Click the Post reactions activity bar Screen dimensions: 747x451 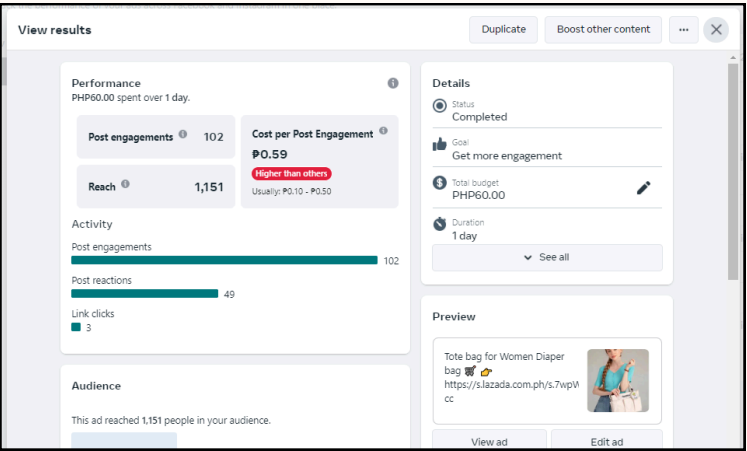pyautogui.click(x=144, y=294)
